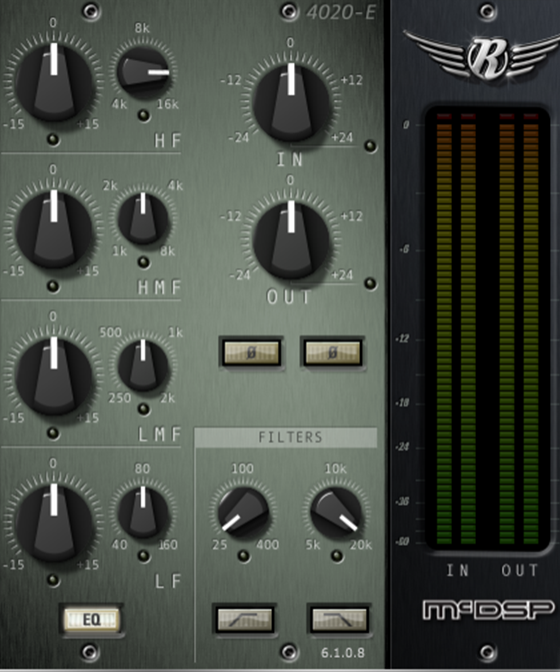The width and height of the screenshot is (560, 672).
Task: Click the LED beside the IN knob
Action: (370, 146)
